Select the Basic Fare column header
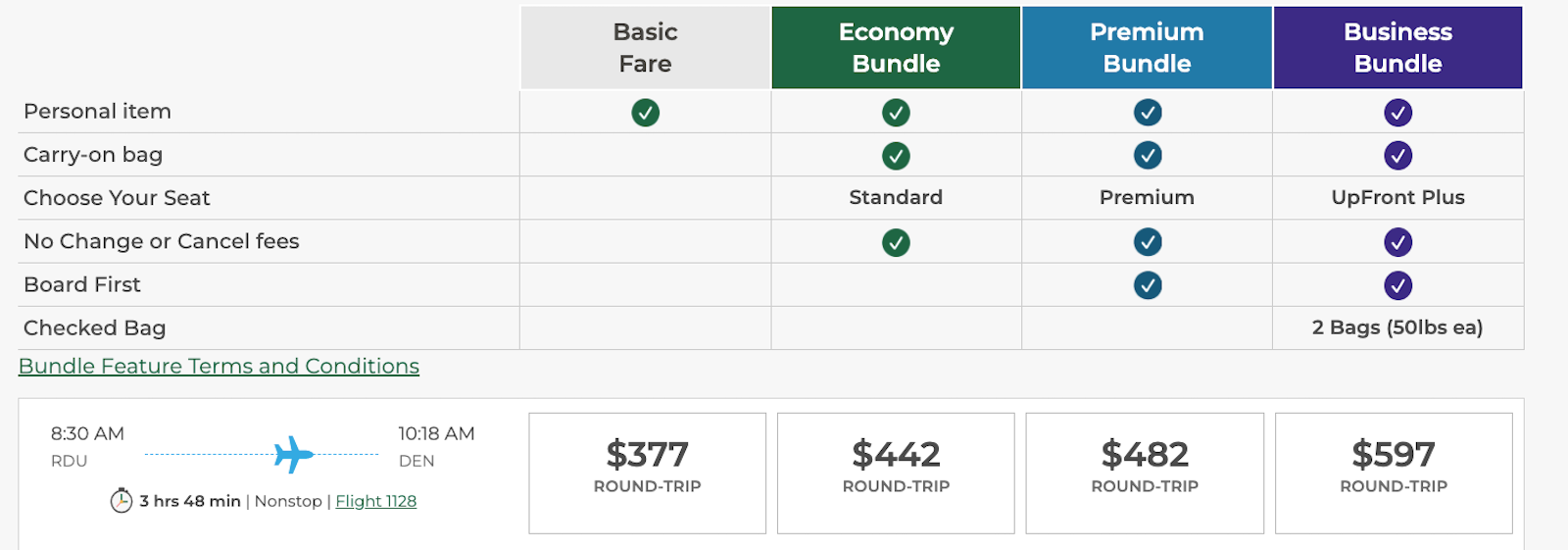 pyautogui.click(x=645, y=48)
